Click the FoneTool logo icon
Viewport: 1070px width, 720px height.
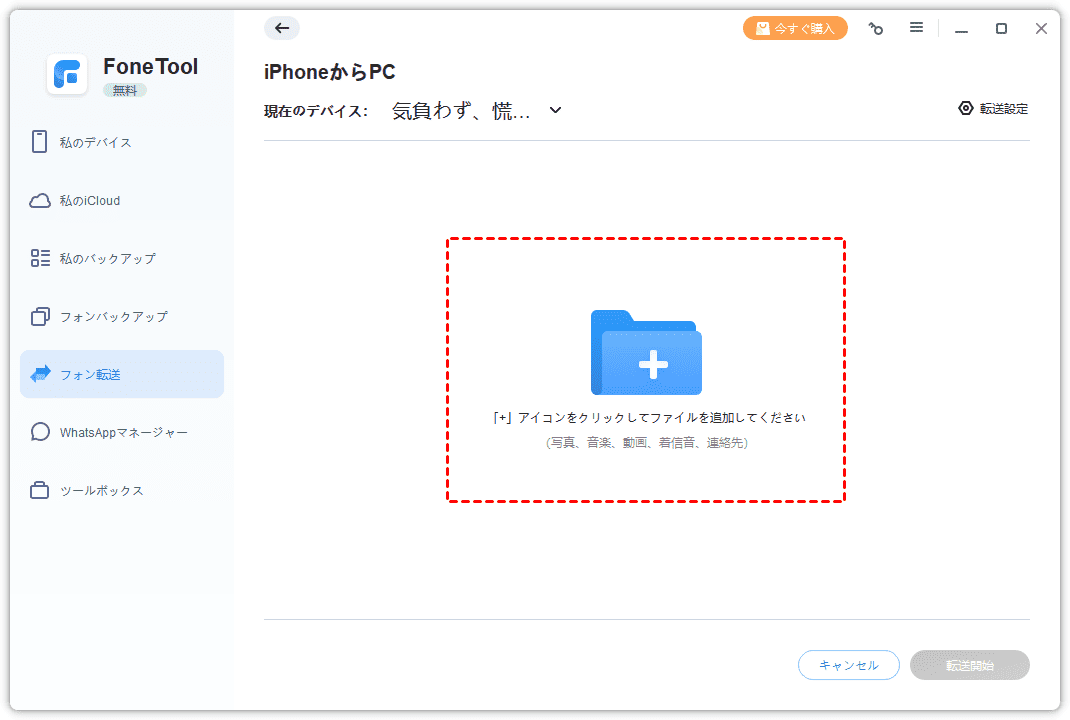pos(67,74)
